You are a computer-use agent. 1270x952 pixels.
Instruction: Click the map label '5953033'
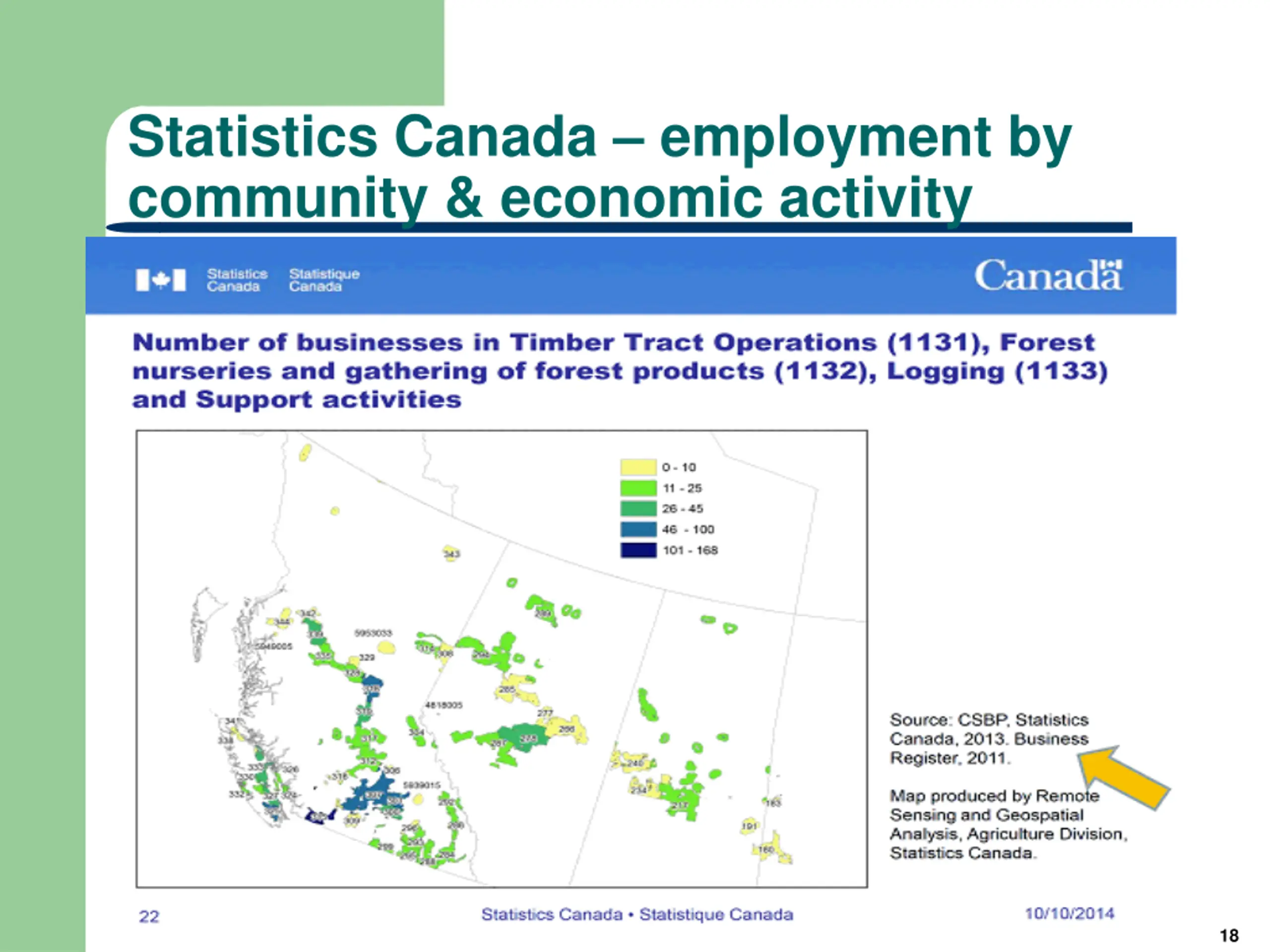(x=373, y=633)
